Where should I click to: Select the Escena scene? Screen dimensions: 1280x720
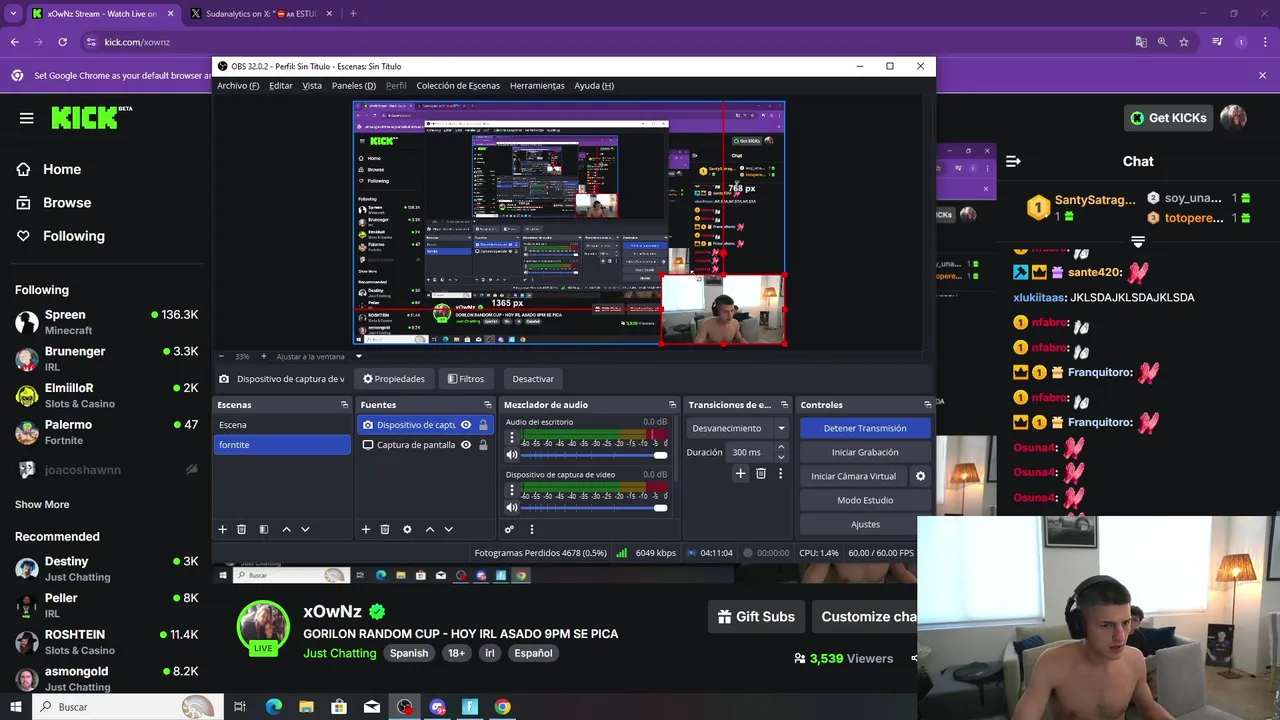point(282,425)
